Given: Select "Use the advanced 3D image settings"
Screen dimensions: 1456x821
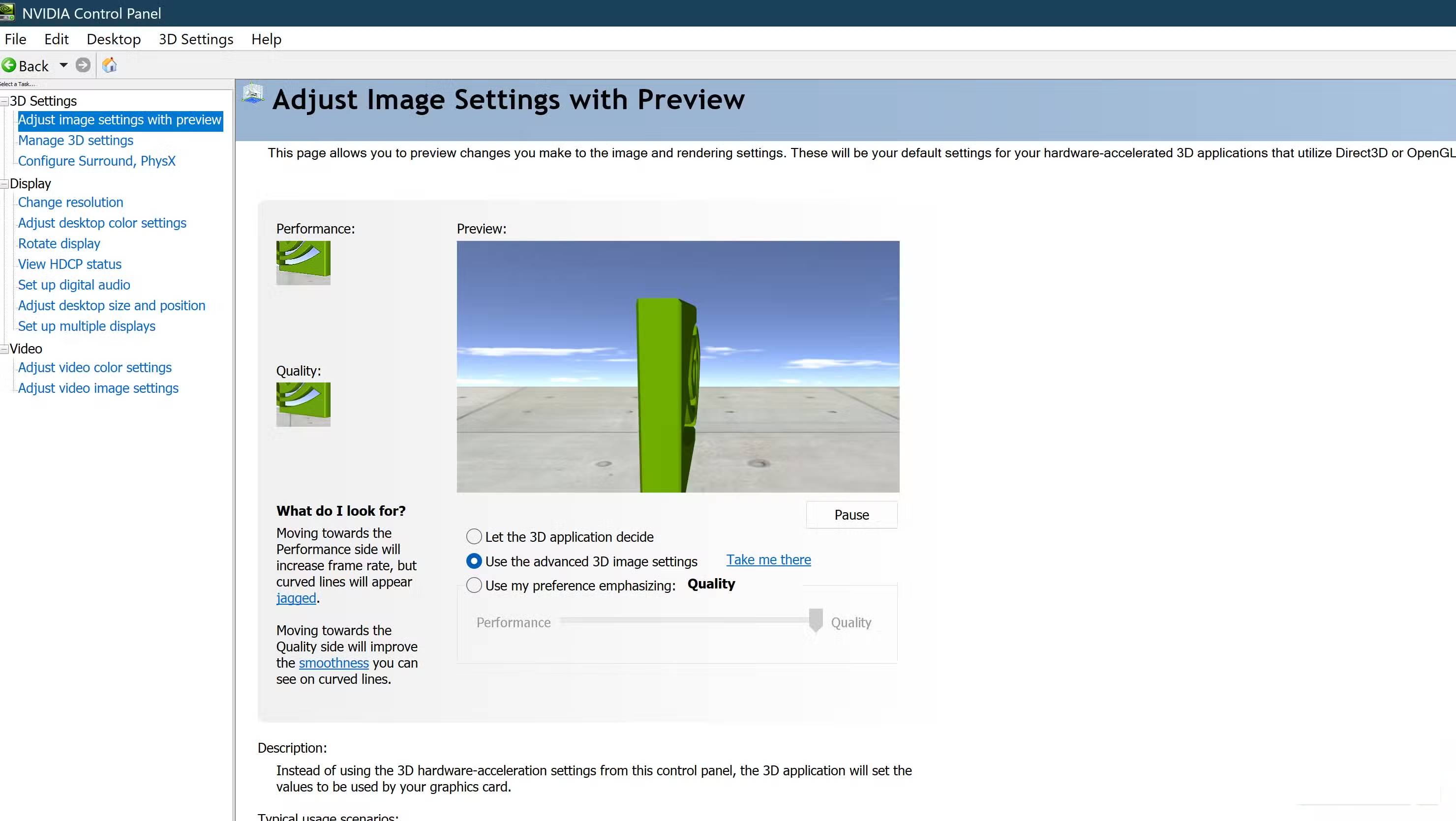Looking at the screenshot, I should (x=474, y=561).
